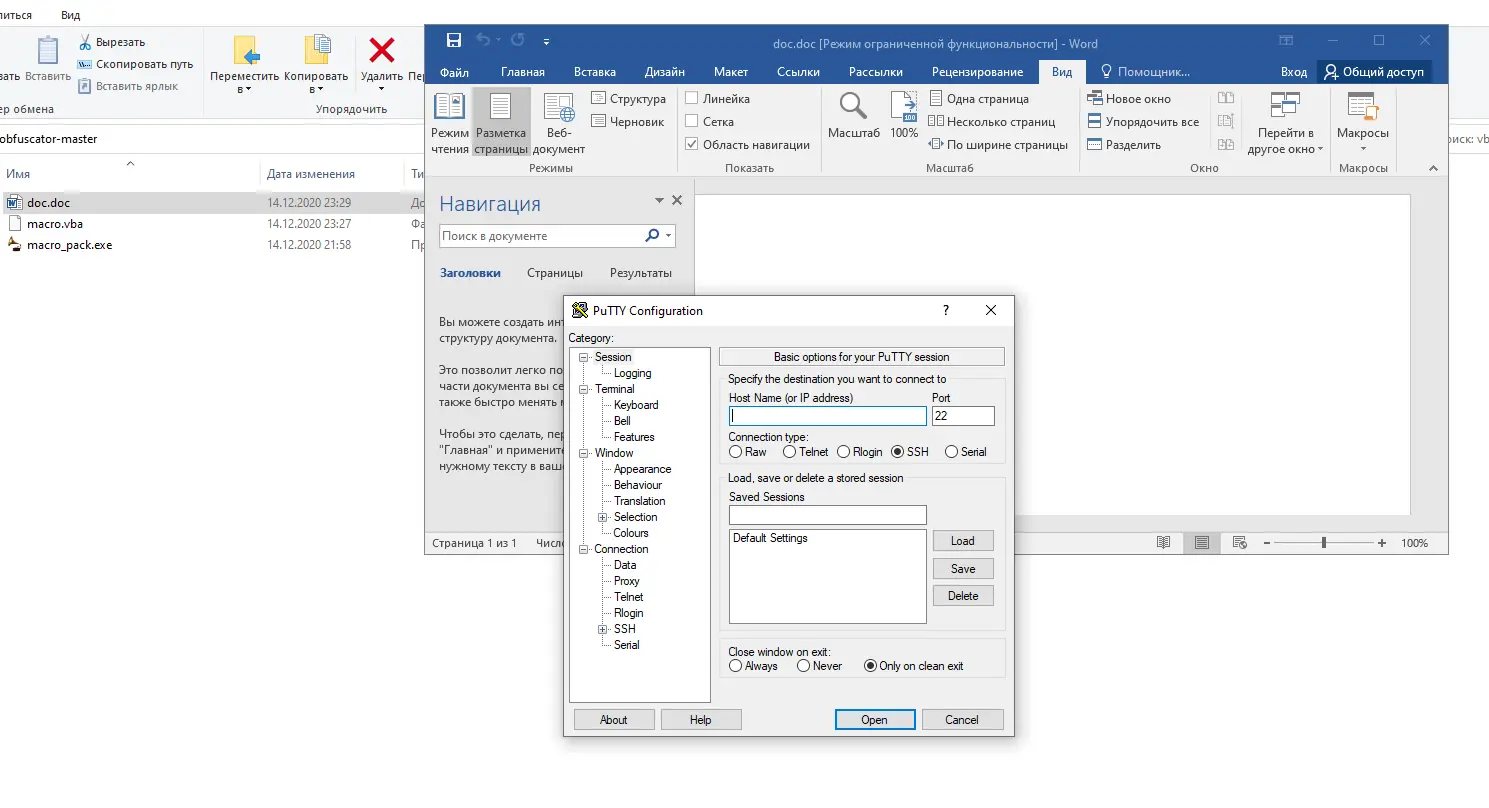
Task: Collapse the Terminal category in PuTTY
Action: pos(585,389)
